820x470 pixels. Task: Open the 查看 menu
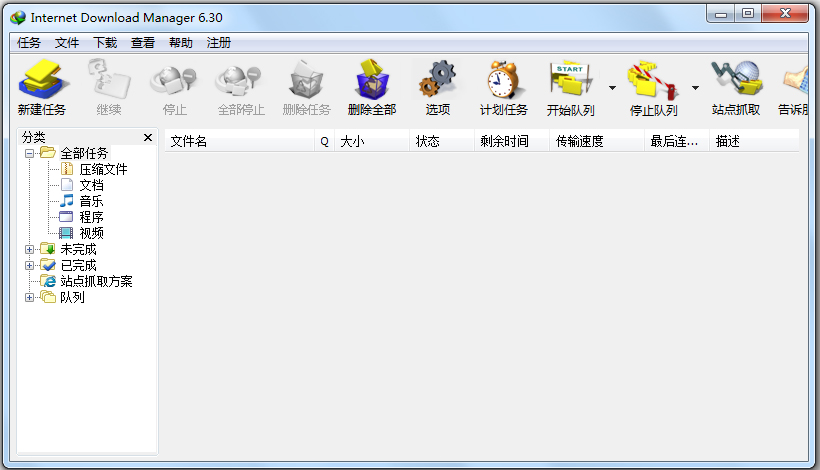point(143,43)
